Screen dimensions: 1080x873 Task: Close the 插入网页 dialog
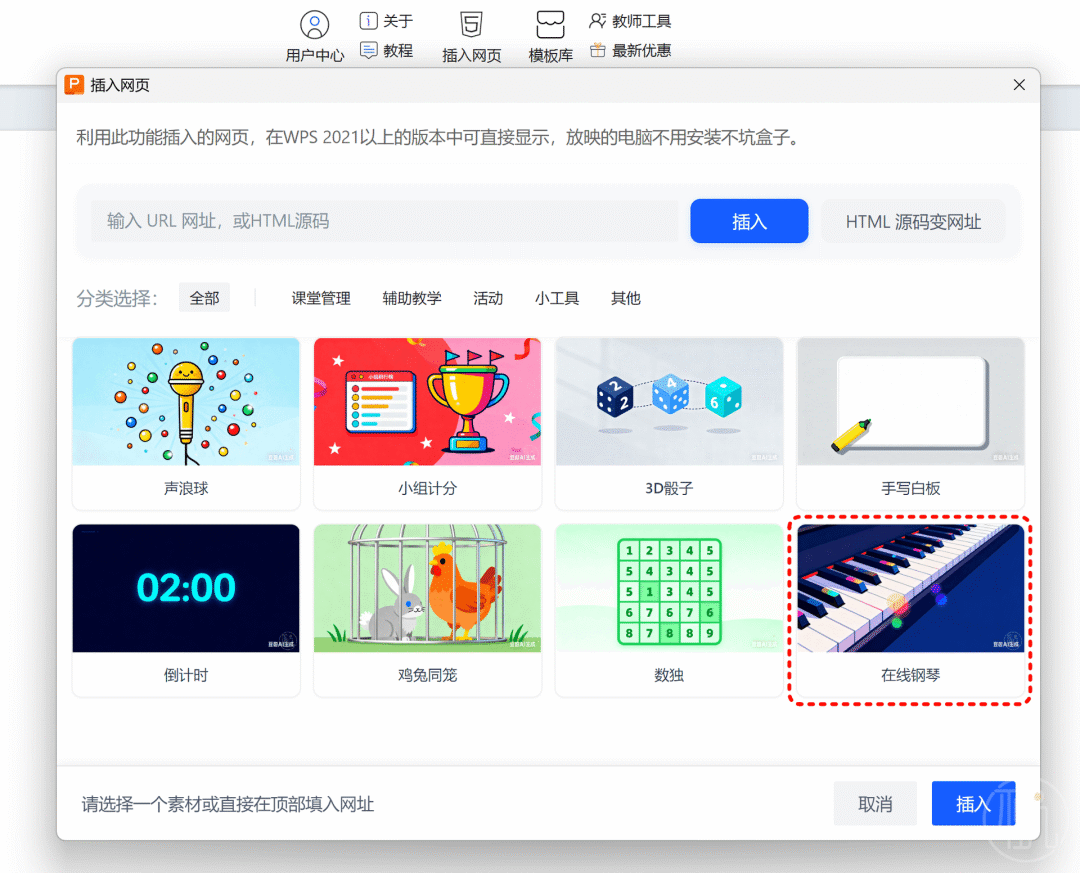[x=1019, y=85]
